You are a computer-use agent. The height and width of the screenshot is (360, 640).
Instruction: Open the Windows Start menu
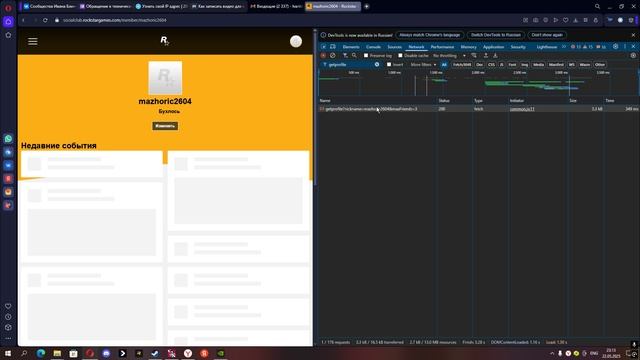8,353
